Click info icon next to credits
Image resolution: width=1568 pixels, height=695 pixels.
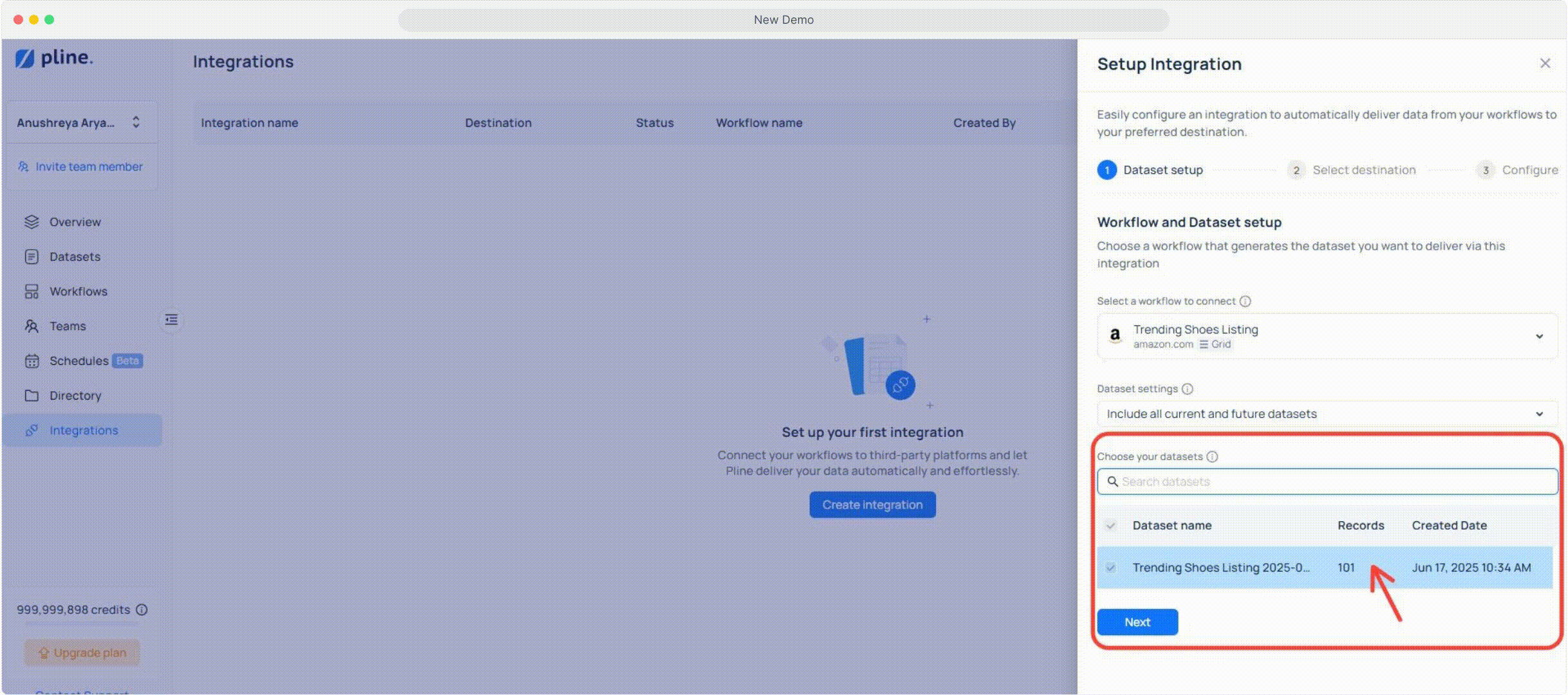[142, 609]
